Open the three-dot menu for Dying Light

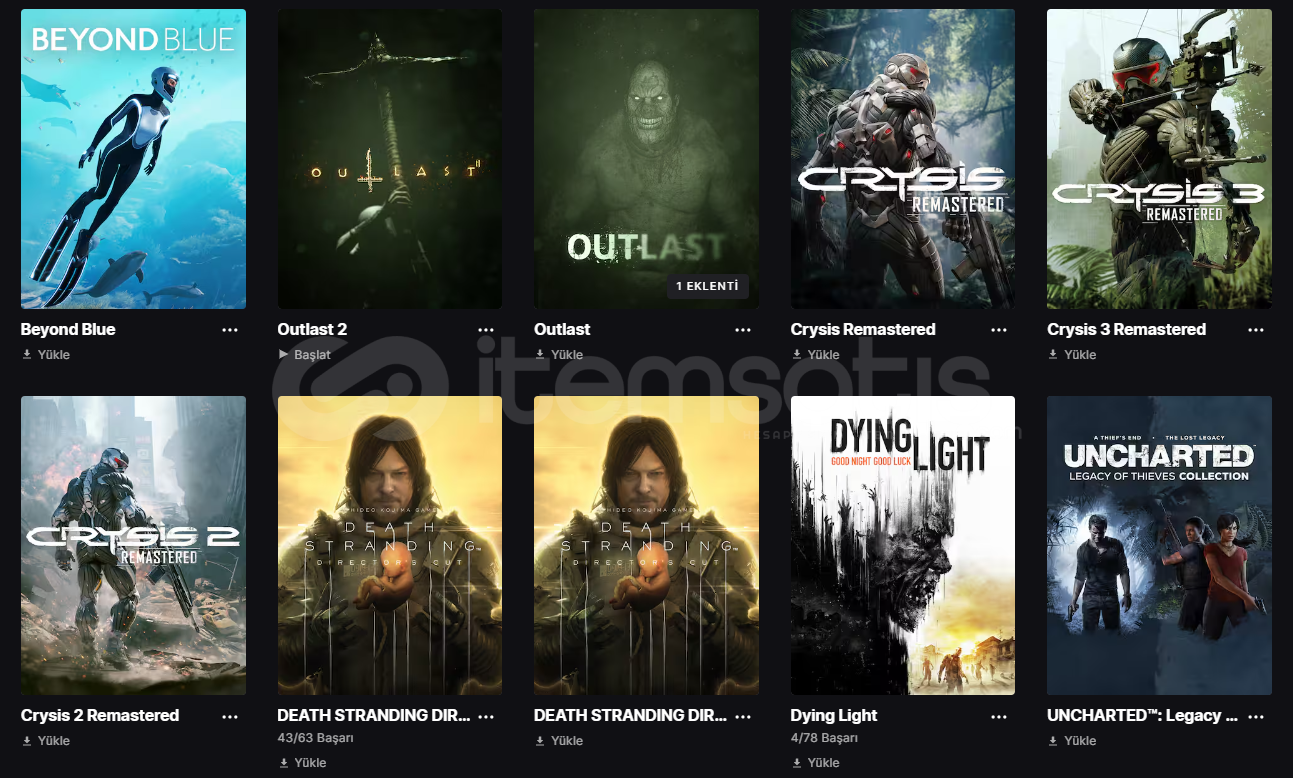[x=999, y=716]
